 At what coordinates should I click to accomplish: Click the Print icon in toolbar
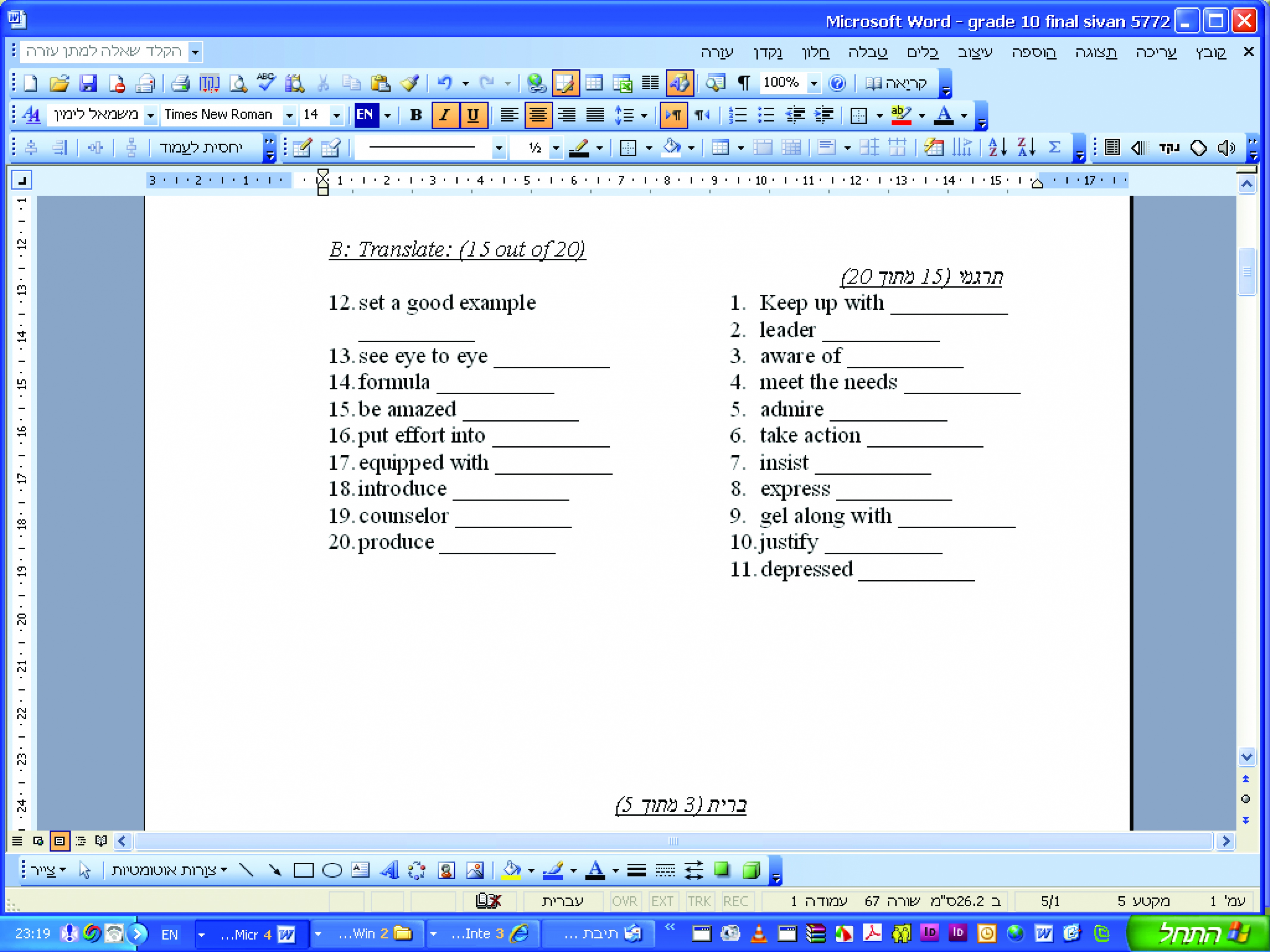coord(180,84)
